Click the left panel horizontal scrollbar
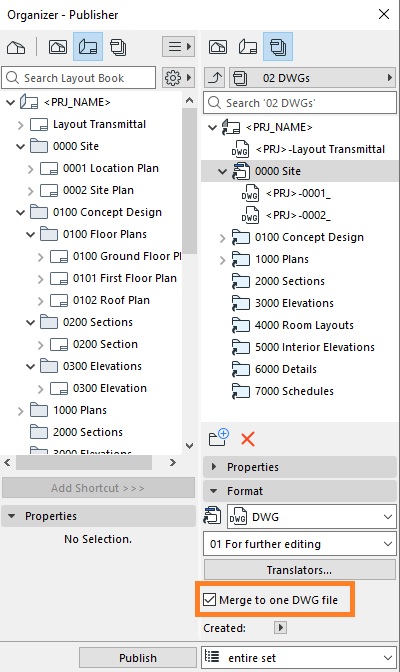The height and width of the screenshot is (672, 400). click(84, 463)
